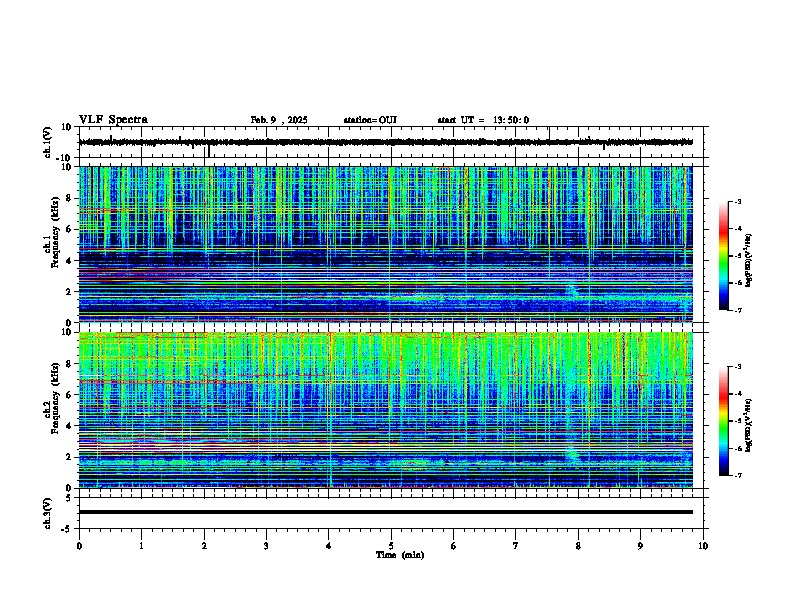Click time axis tick label "2"
The width and height of the screenshot is (792, 612).
click(204, 546)
